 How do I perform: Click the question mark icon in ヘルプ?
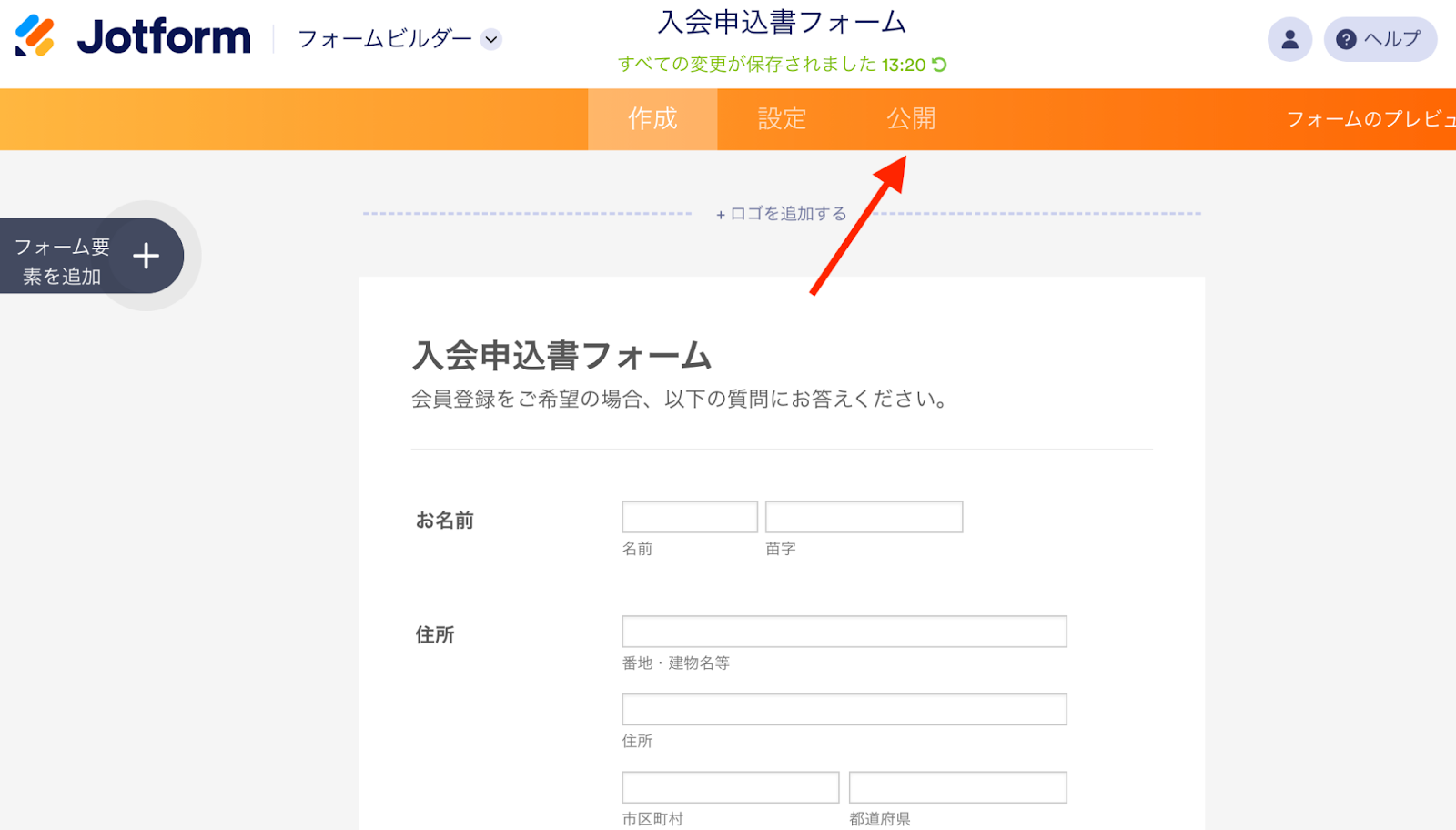(x=1344, y=39)
